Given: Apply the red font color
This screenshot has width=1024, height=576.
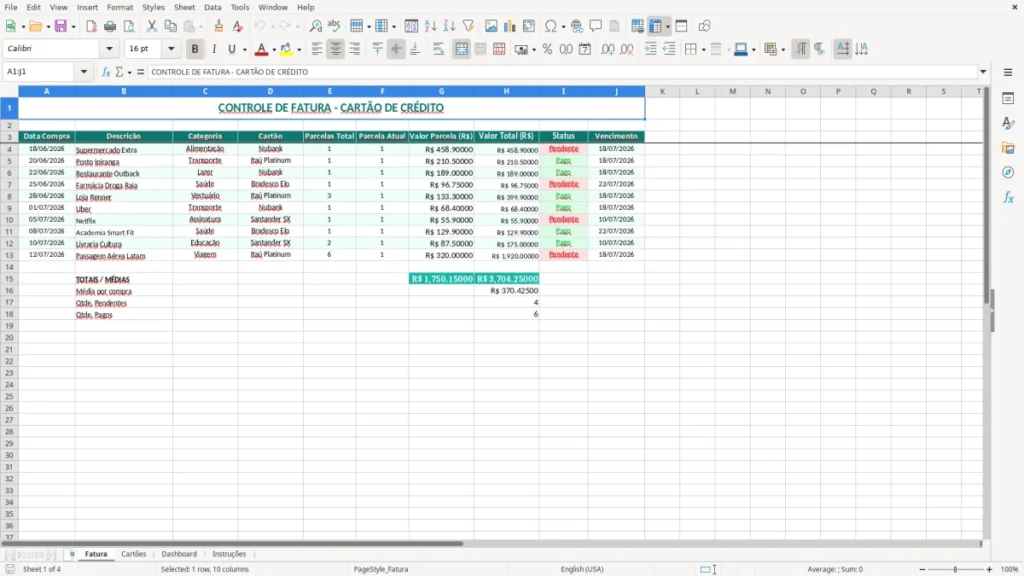Looking at the screenshot, I should tap(261, 49).
